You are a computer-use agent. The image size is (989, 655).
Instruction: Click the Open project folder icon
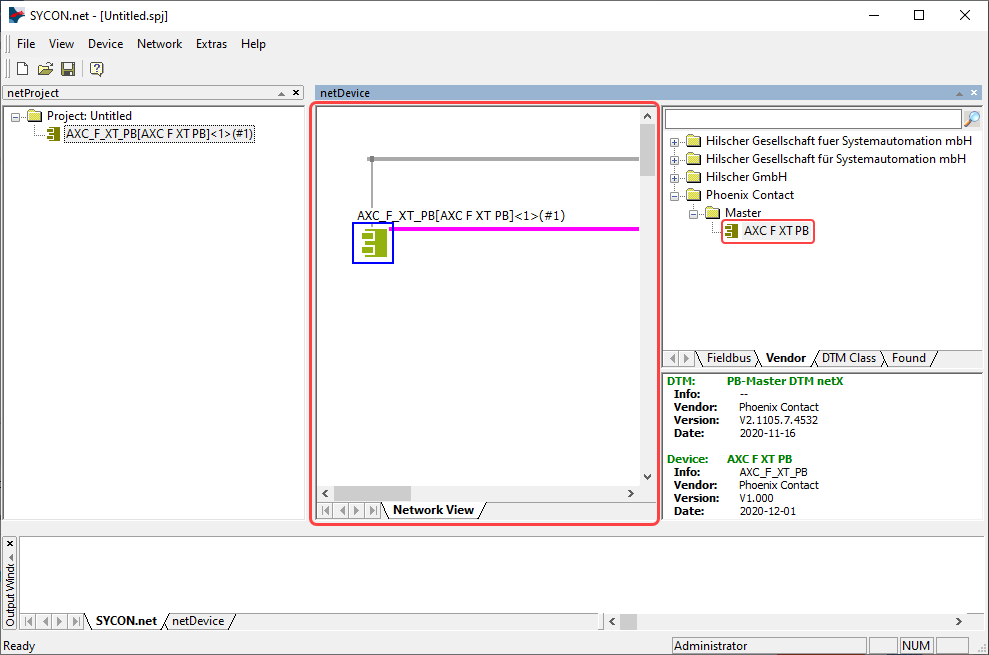click(45, 69)
